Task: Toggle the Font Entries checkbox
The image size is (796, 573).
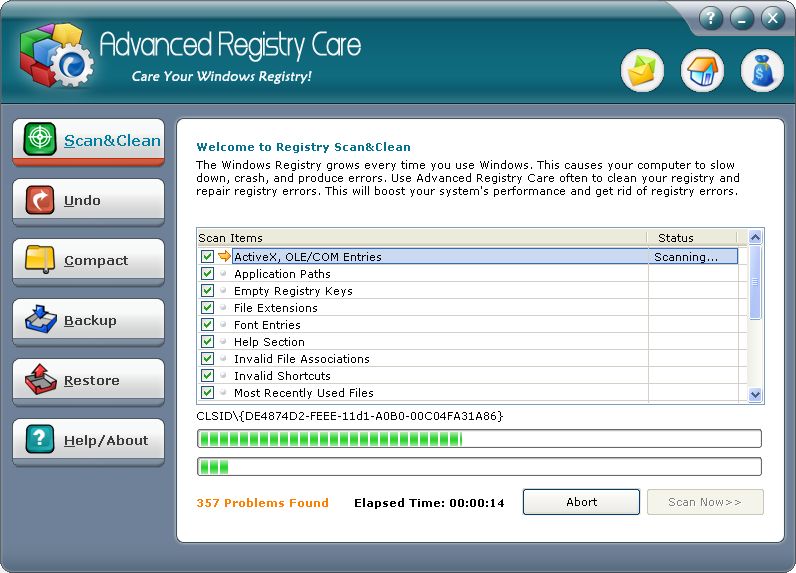Action: [207, 325]
